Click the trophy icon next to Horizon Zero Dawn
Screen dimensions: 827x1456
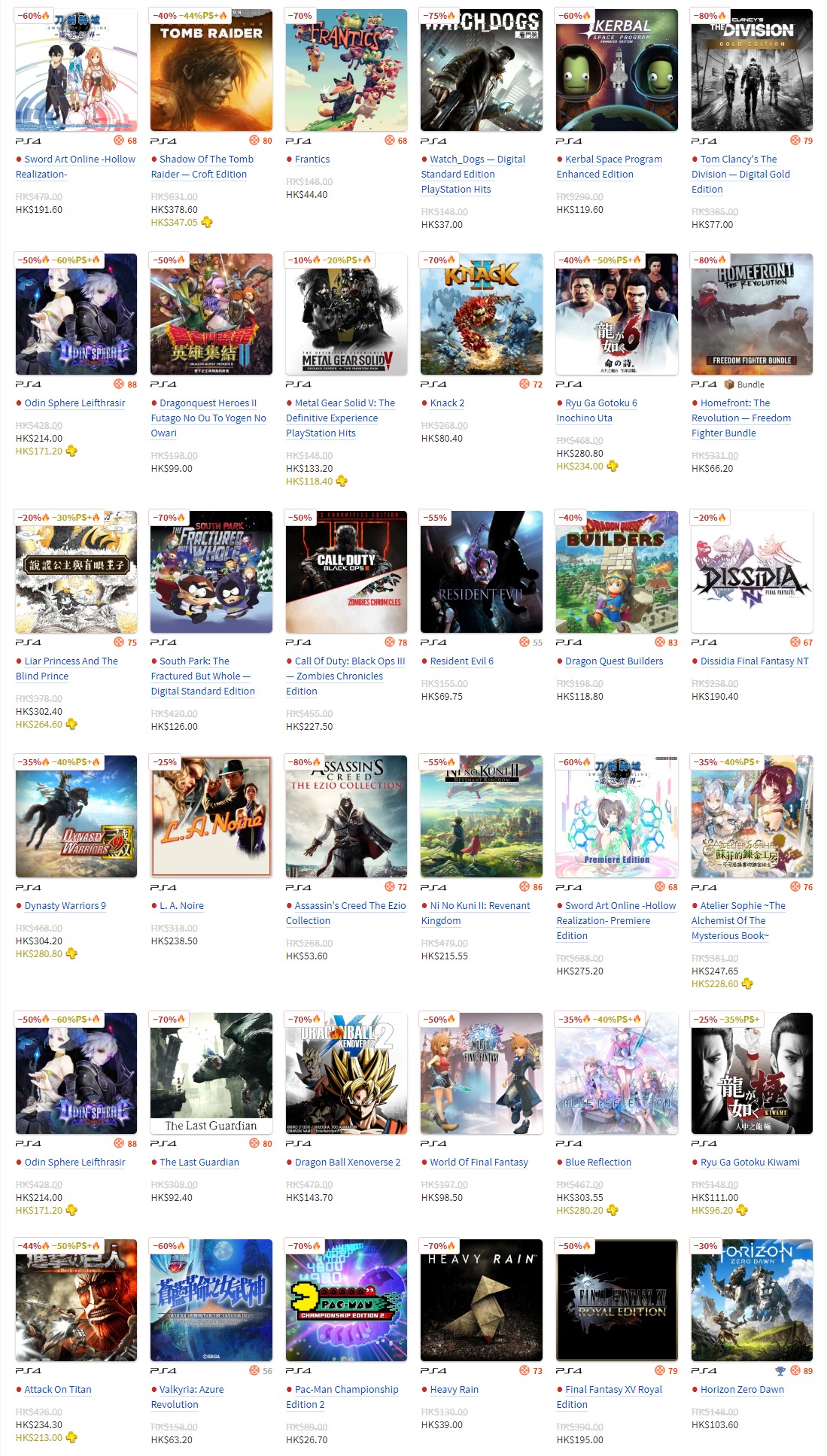[780, 1371]
